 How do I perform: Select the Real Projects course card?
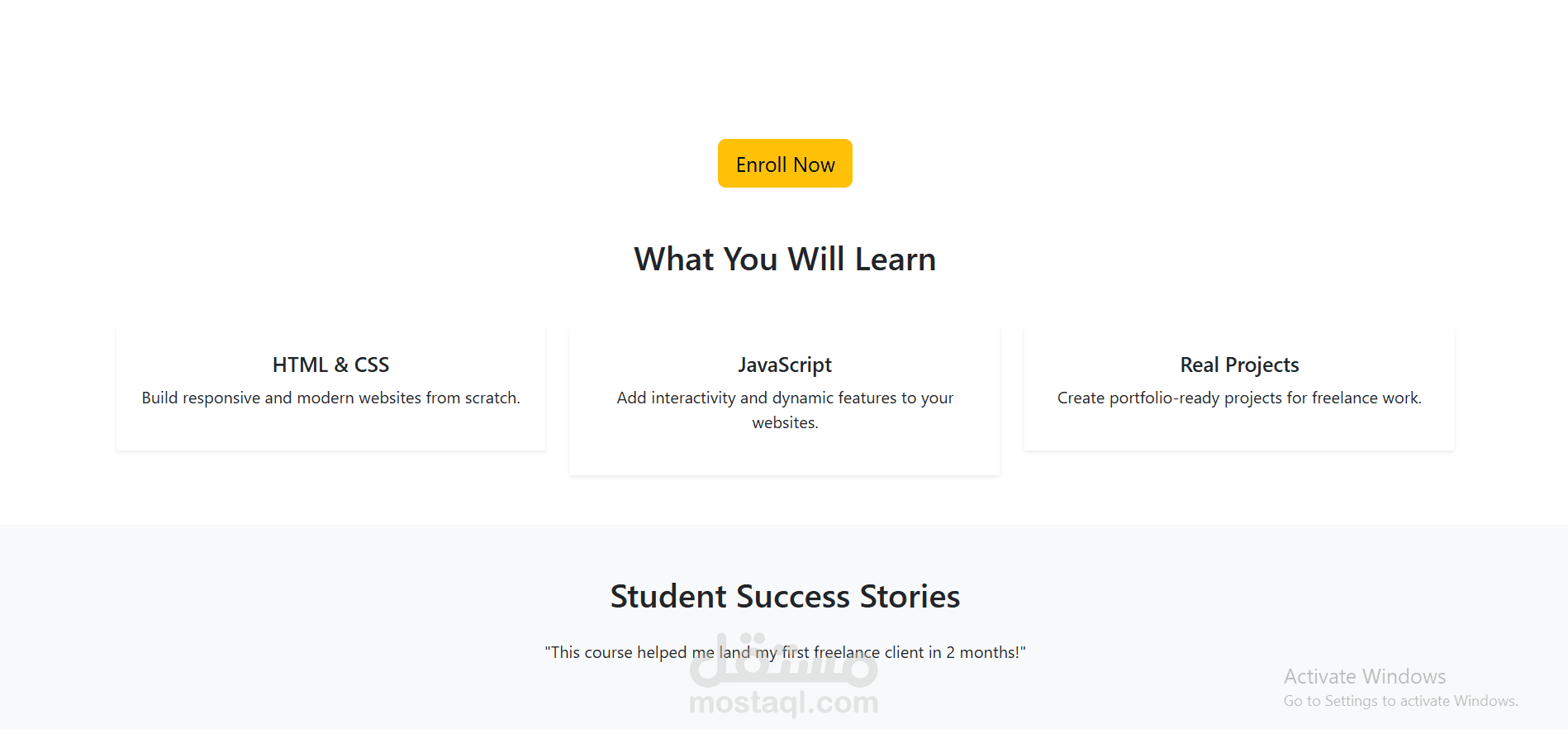(x=1238, y=387)
